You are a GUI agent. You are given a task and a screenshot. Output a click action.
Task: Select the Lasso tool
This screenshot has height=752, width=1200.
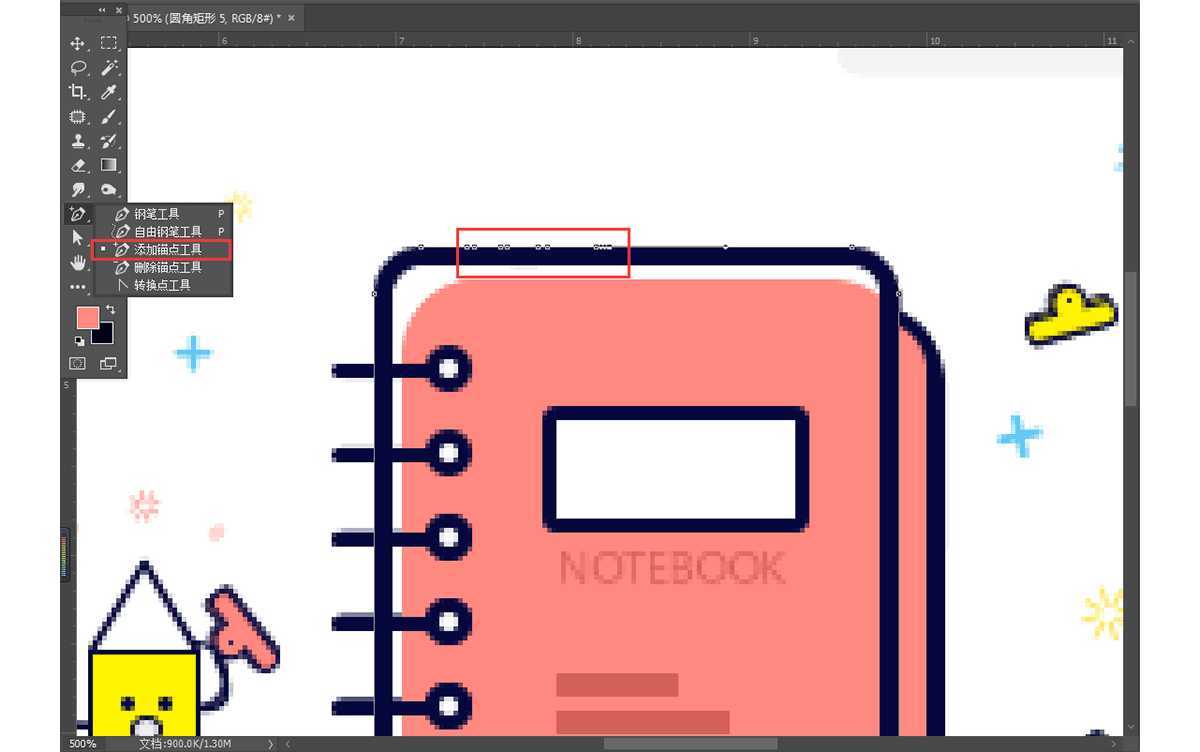tap(78, 68)
